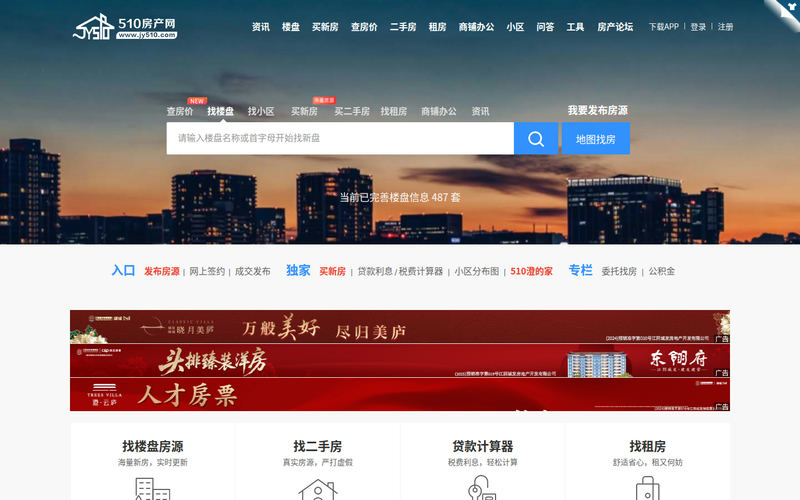800x500 pixels.
Task: Open the 找租房 card title
Action: click(647, 446)
